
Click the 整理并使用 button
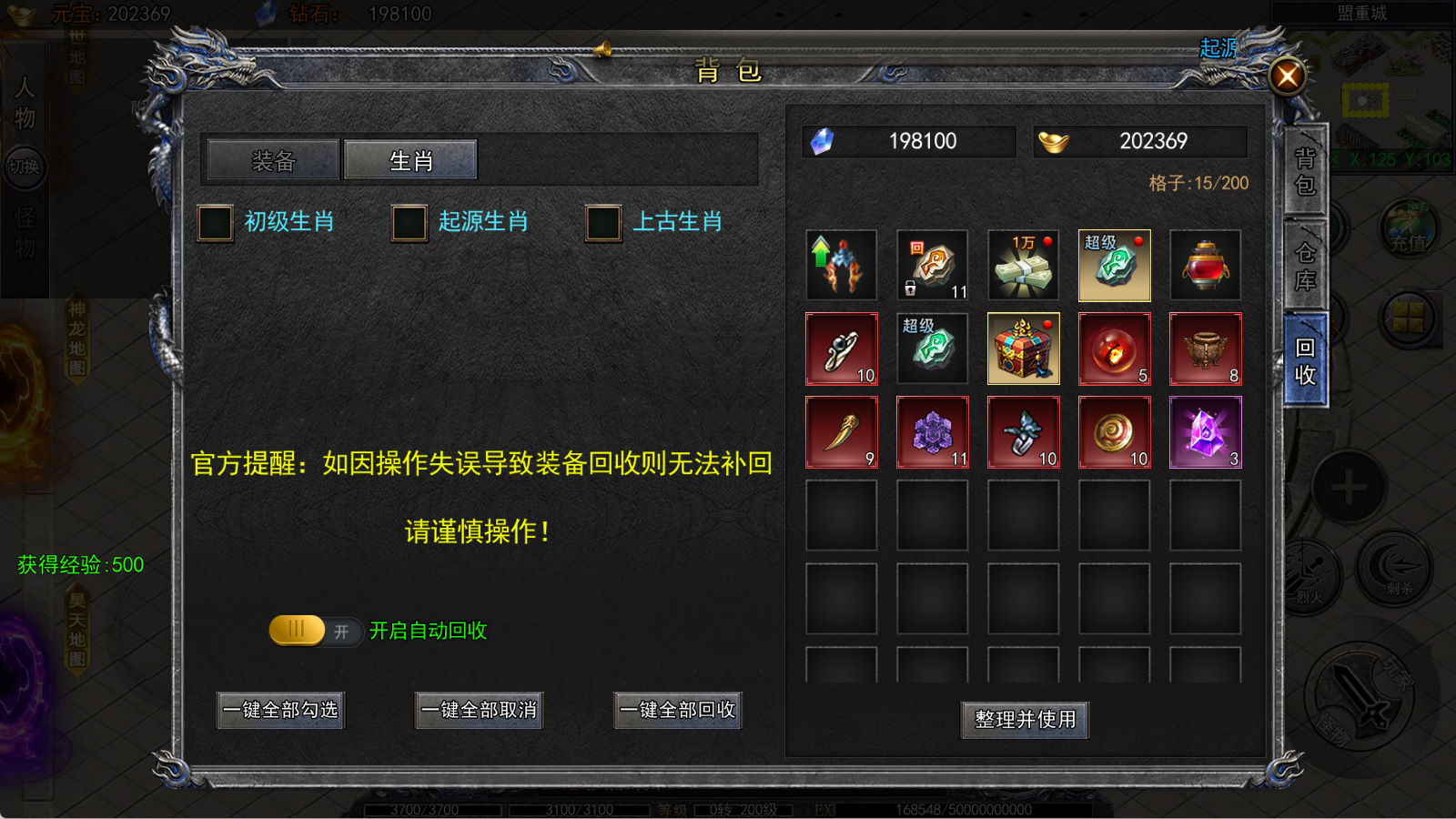pyautogui.click(x=1026, y=720)
